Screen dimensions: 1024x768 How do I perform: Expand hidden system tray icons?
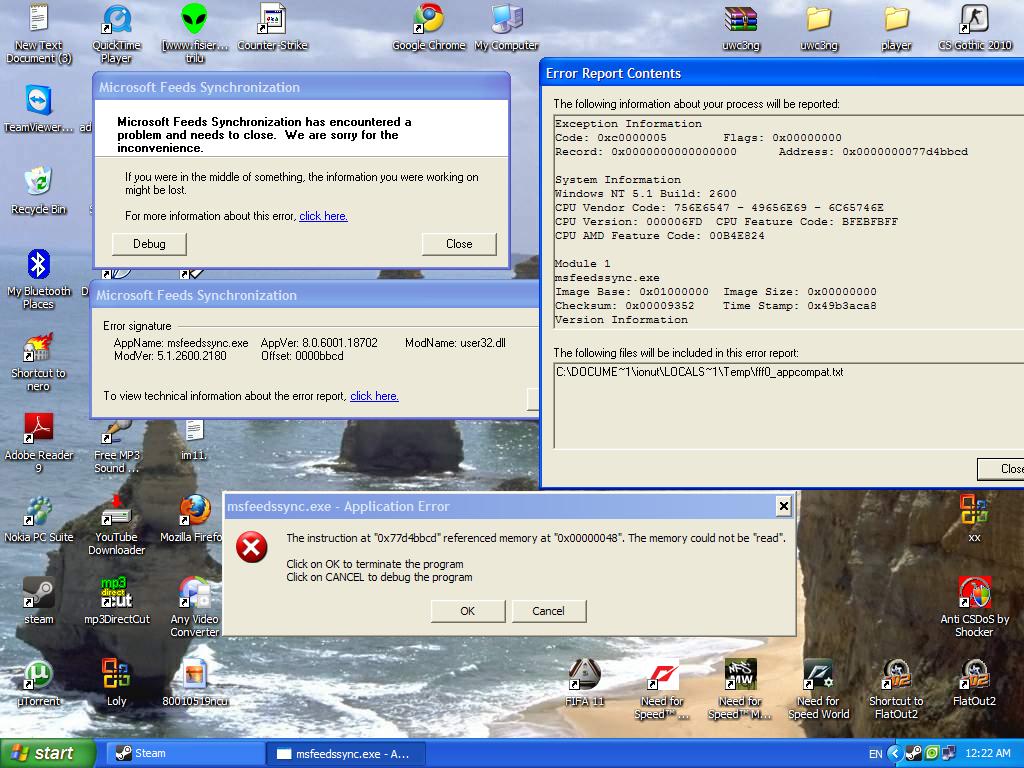(x=895, y=754)
